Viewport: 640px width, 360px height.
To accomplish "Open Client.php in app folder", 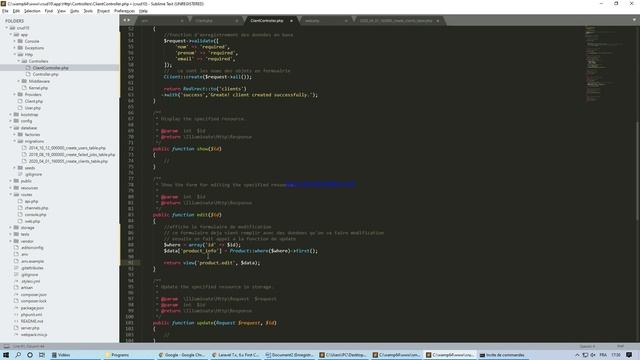I will click(33, 101).
